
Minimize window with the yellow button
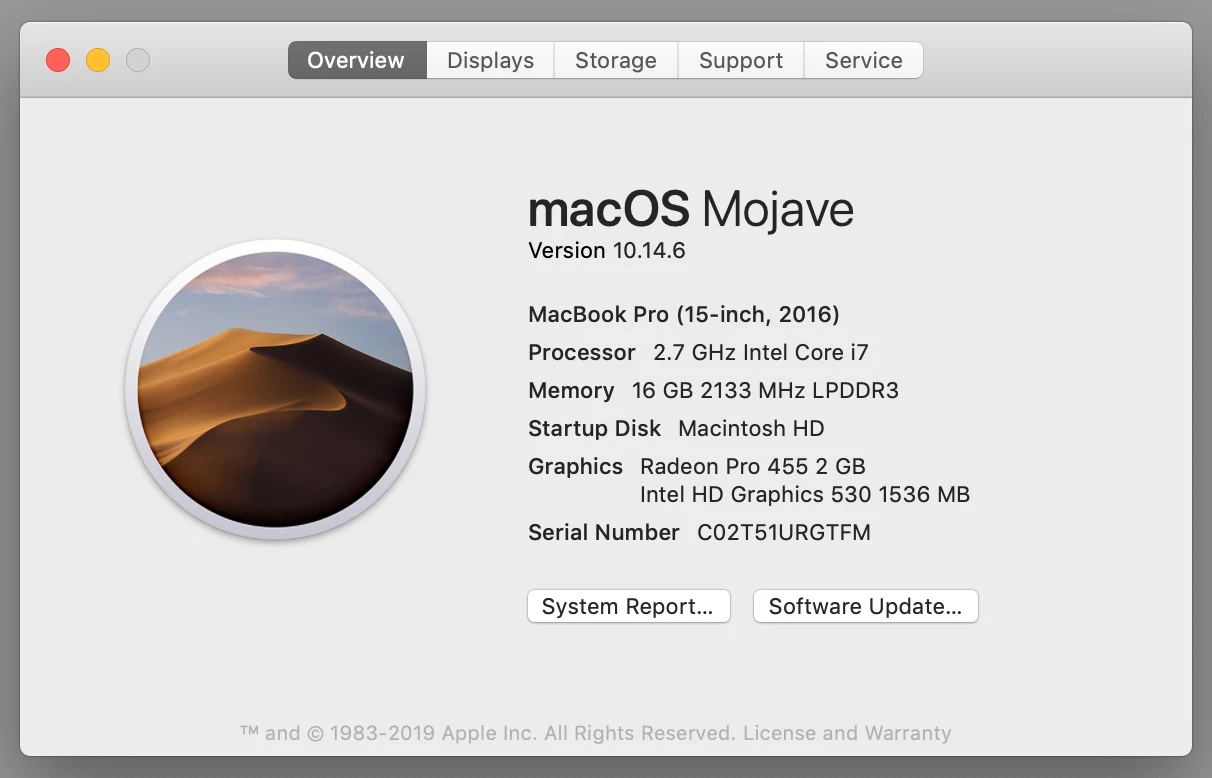click(98, 60)
